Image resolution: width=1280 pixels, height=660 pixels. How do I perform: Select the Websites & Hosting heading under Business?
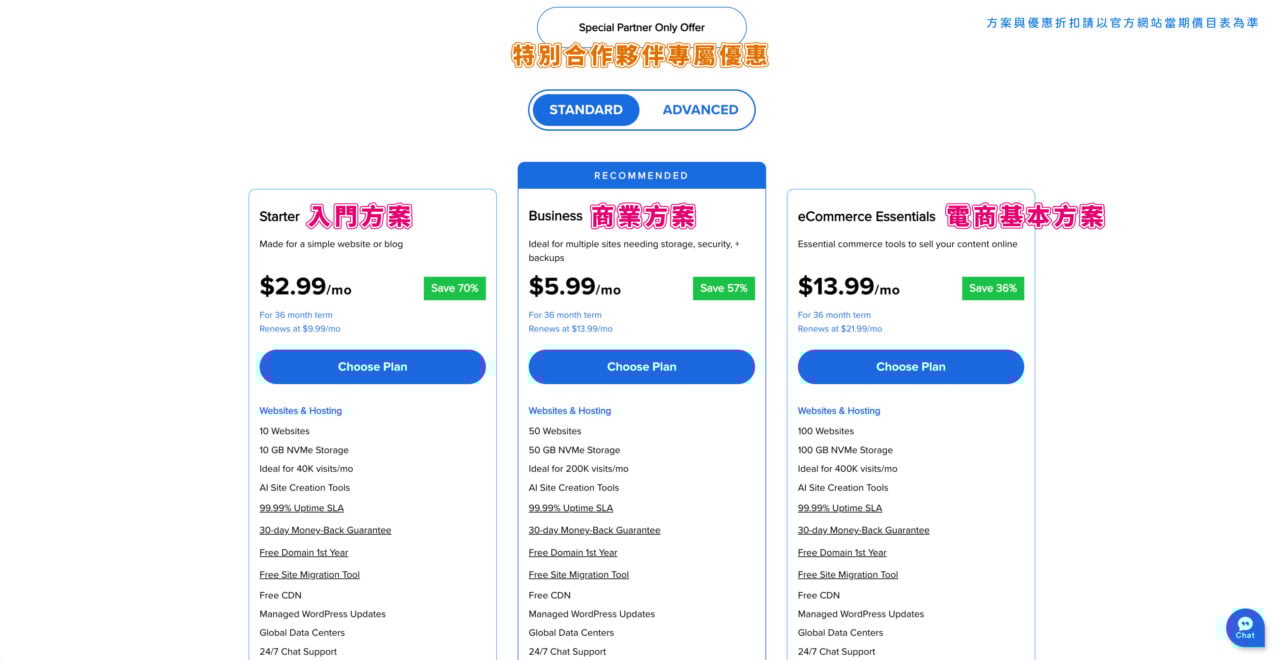pos(569,410)
